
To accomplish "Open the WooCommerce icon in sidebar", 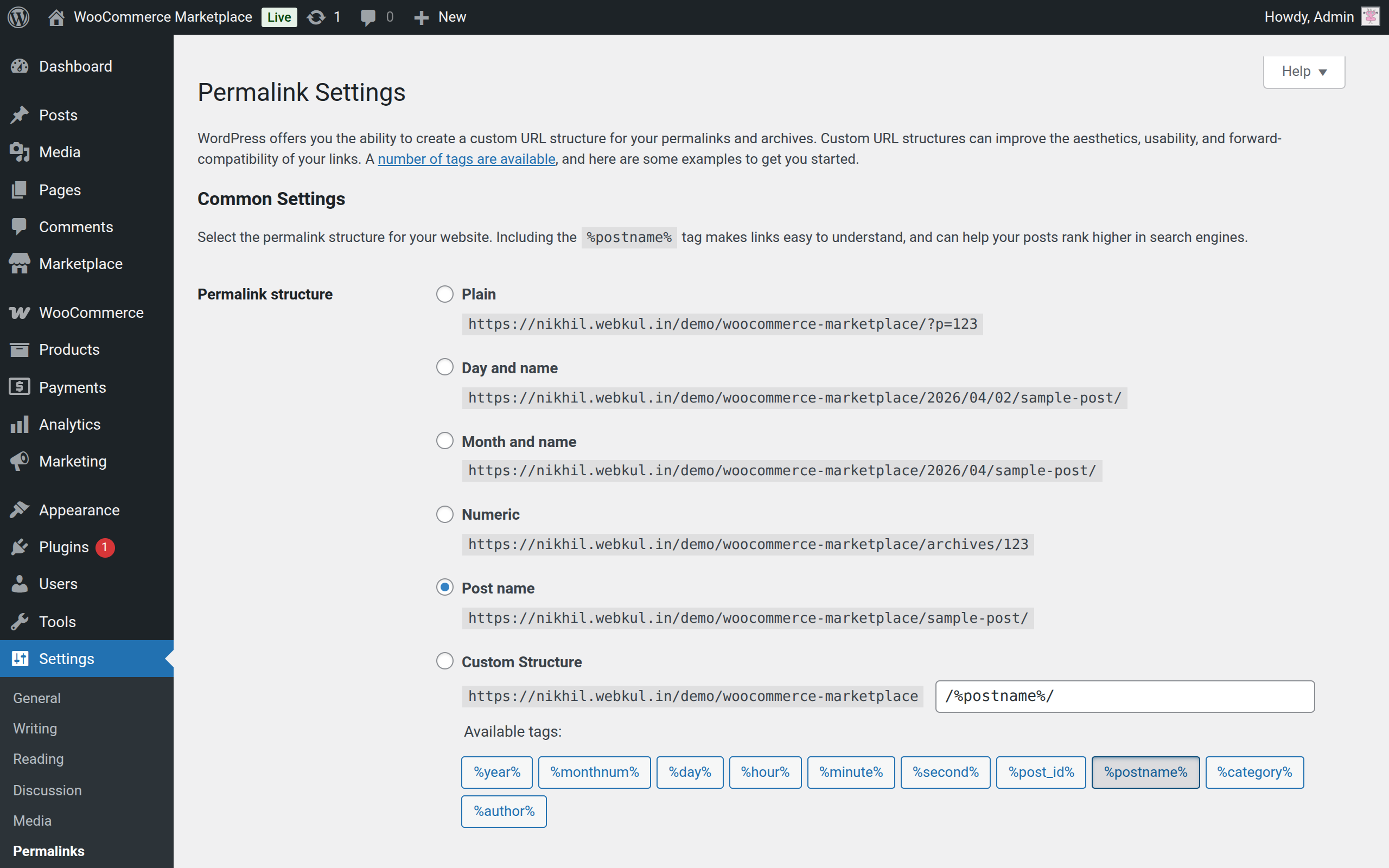I will click(20, 312).
